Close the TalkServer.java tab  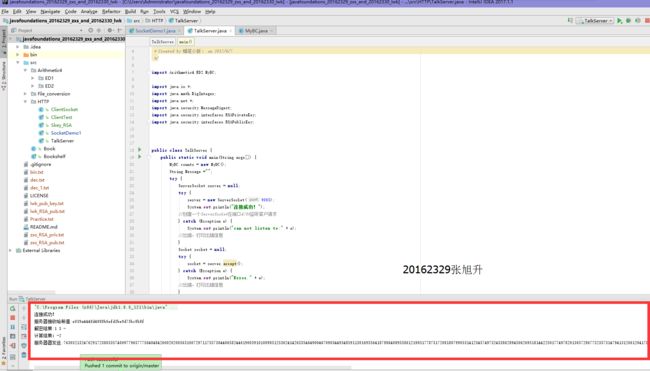[230, 31]
